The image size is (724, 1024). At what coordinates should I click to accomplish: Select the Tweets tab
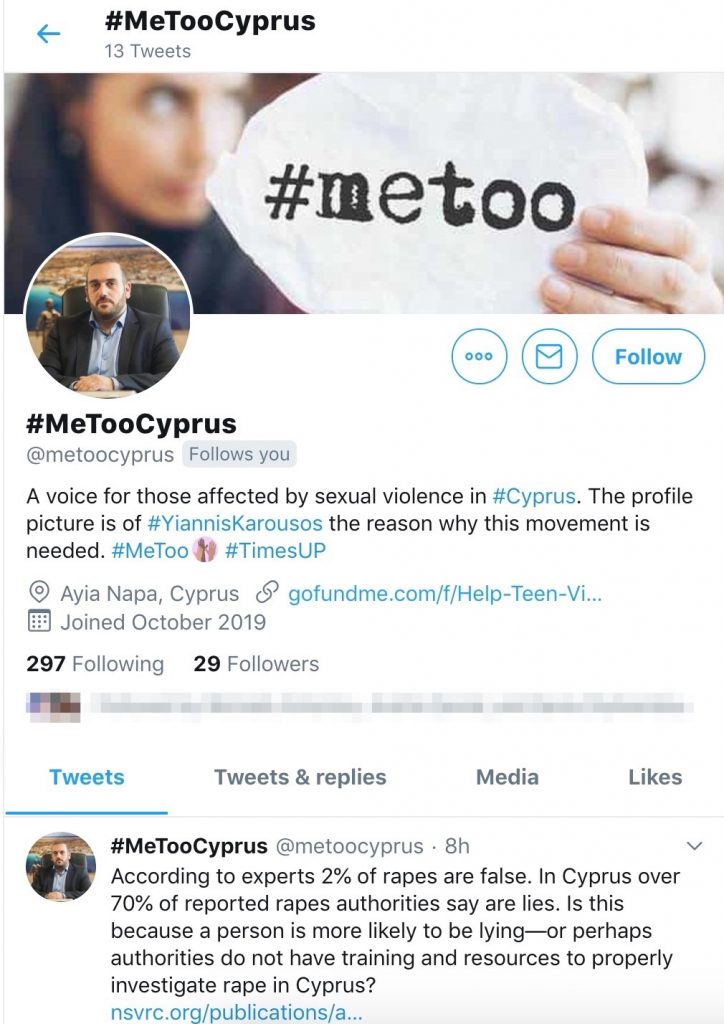tap(87, 777)
